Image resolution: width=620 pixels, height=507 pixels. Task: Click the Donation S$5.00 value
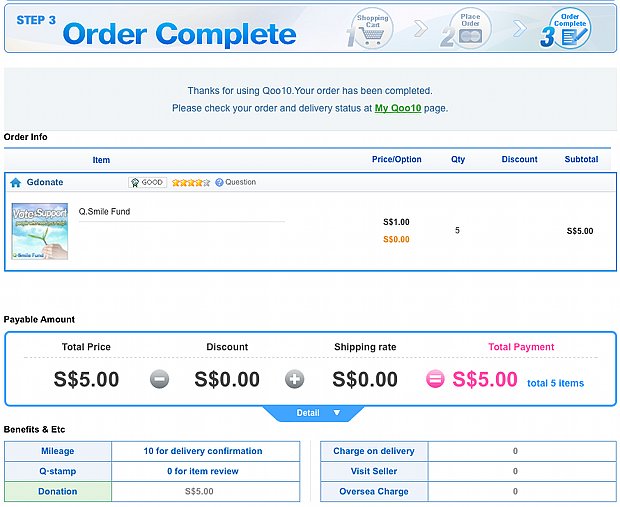tap(199, 492)
